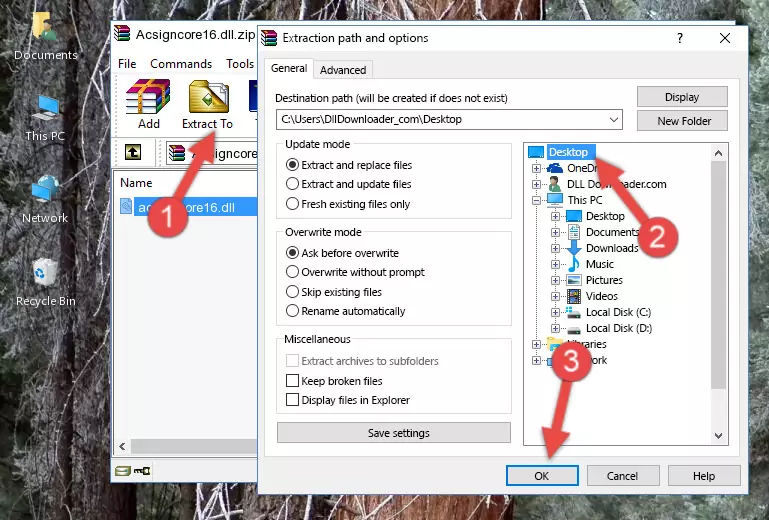Click the Extract To toolbar icon
Screen dimensions: 769x520
click(208, 97)
